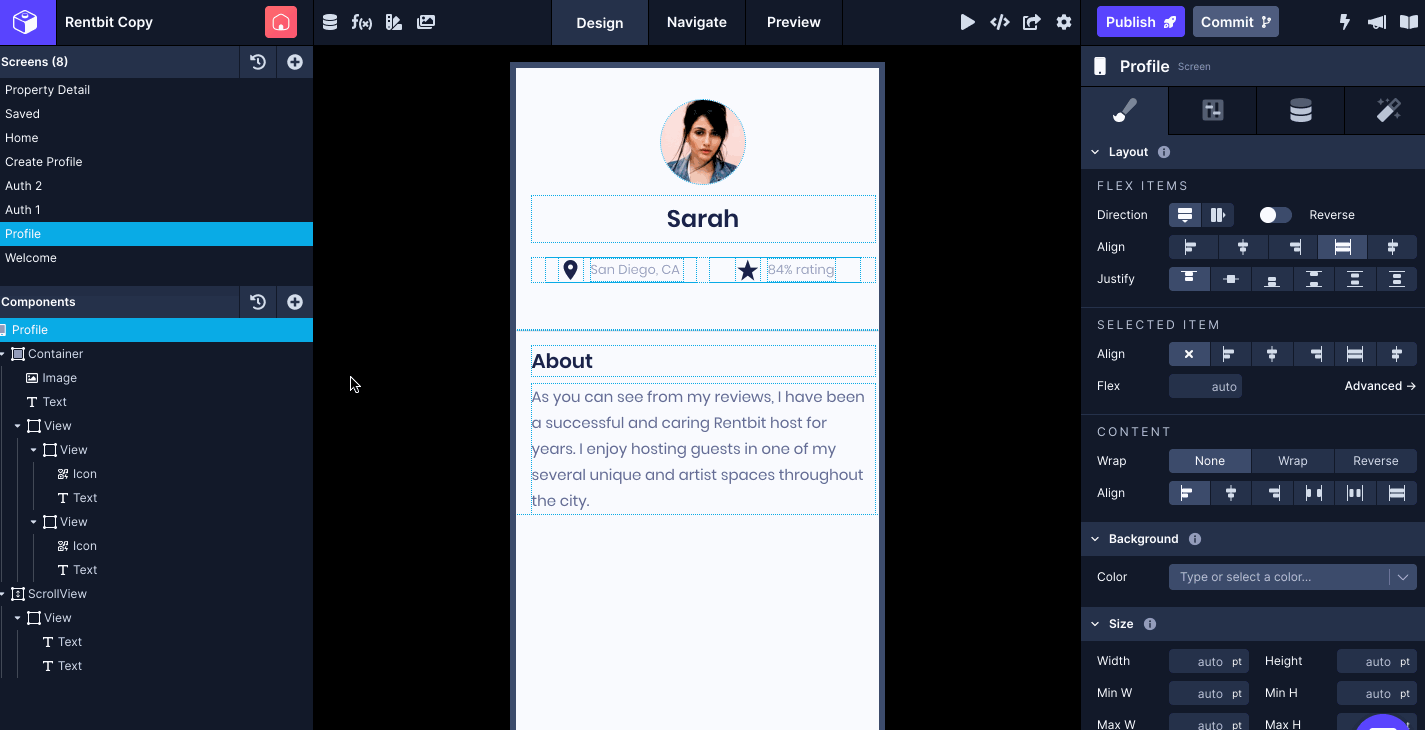The width and height of the screenshot is (1425, 730).
Task: Select Sarah's profile photo on canvas
Action: 703,142
